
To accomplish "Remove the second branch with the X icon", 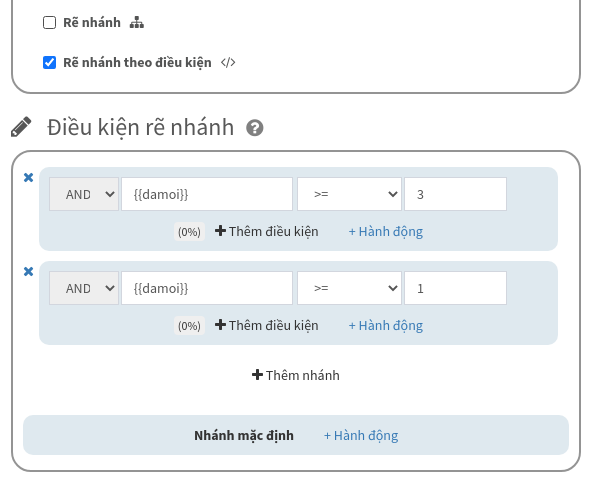I will coord(28,271).
